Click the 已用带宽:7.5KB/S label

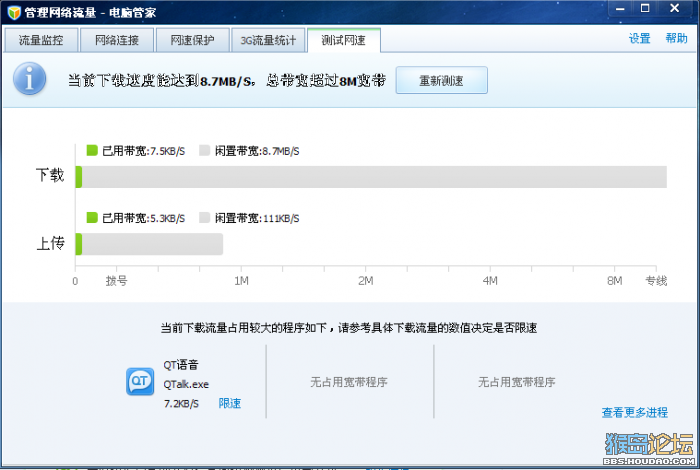pos(144,151)
